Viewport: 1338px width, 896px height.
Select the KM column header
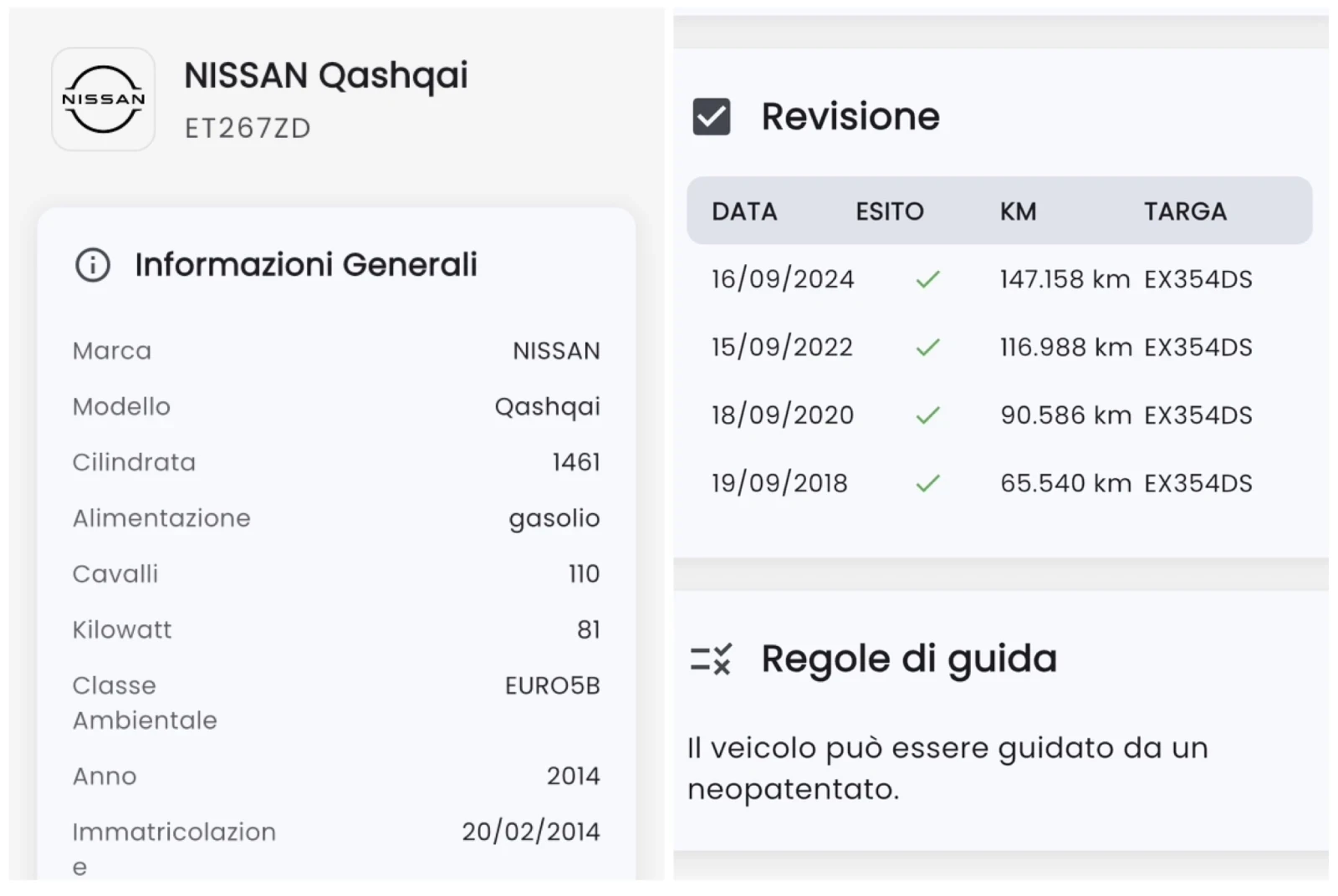pyautogui.click(x=1018, y=211)
